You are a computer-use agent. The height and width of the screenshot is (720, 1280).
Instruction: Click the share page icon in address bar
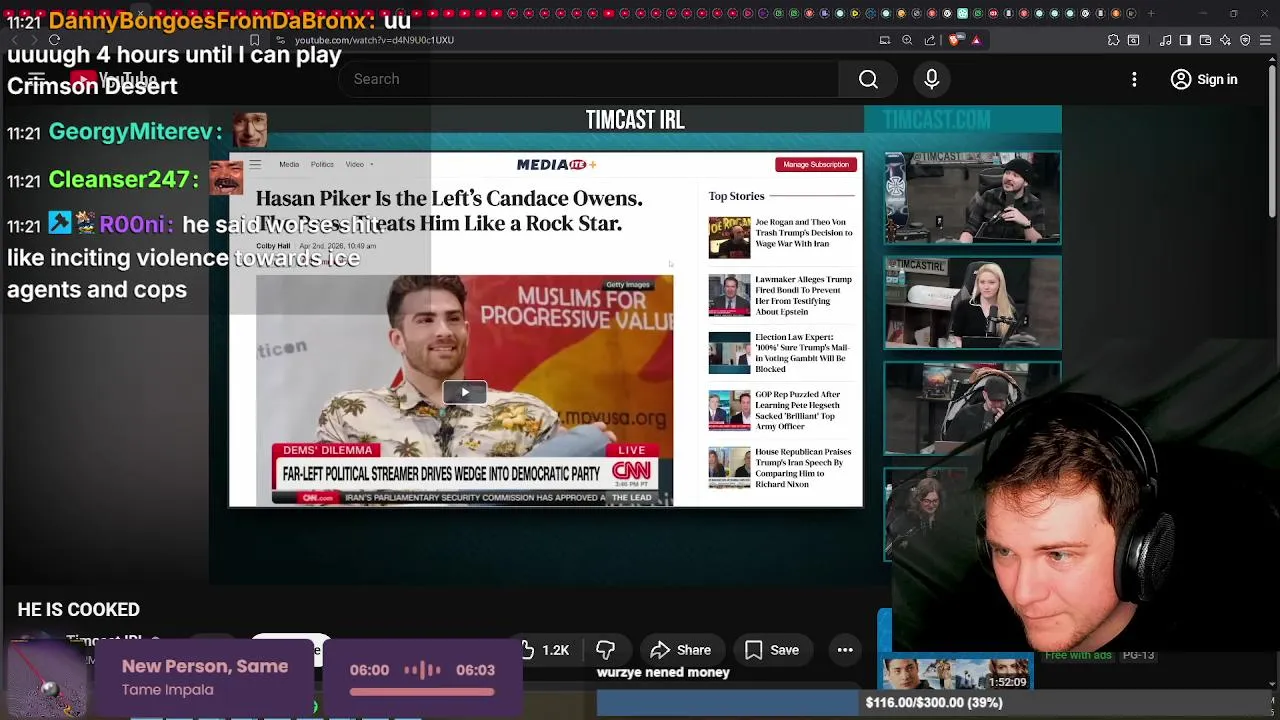coord(930,40)
